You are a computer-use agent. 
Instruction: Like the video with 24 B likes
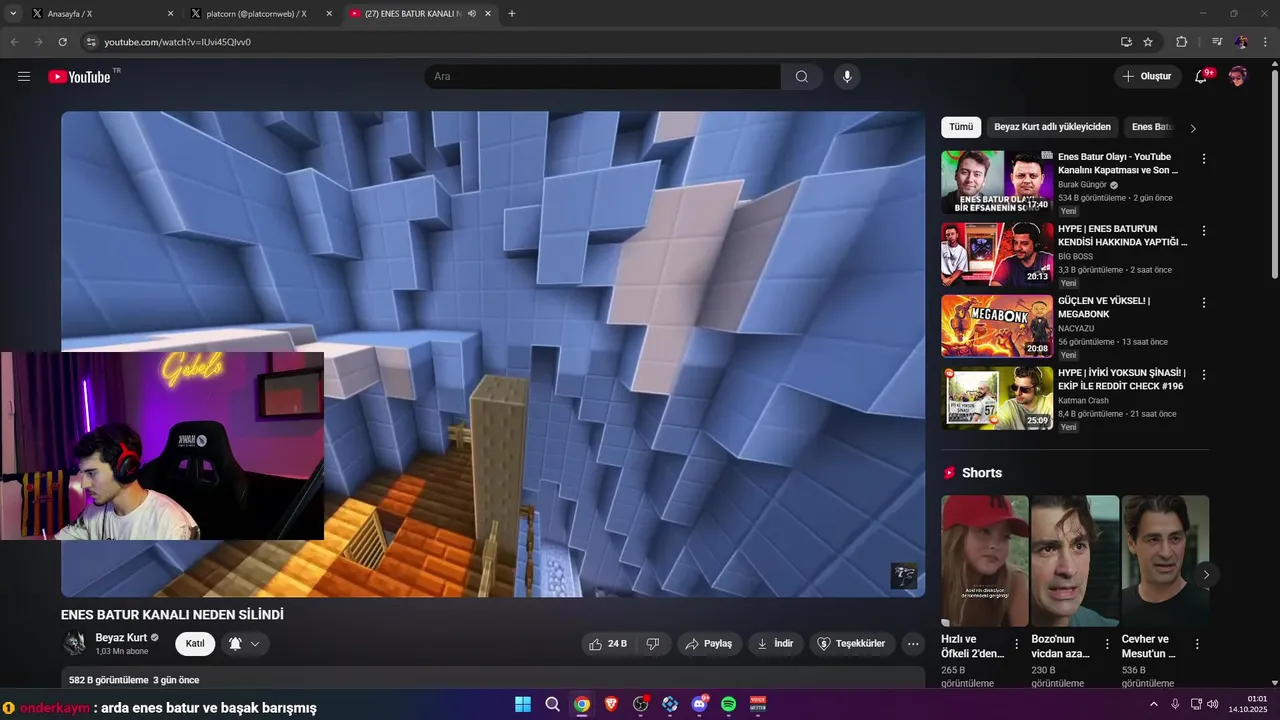608,644
